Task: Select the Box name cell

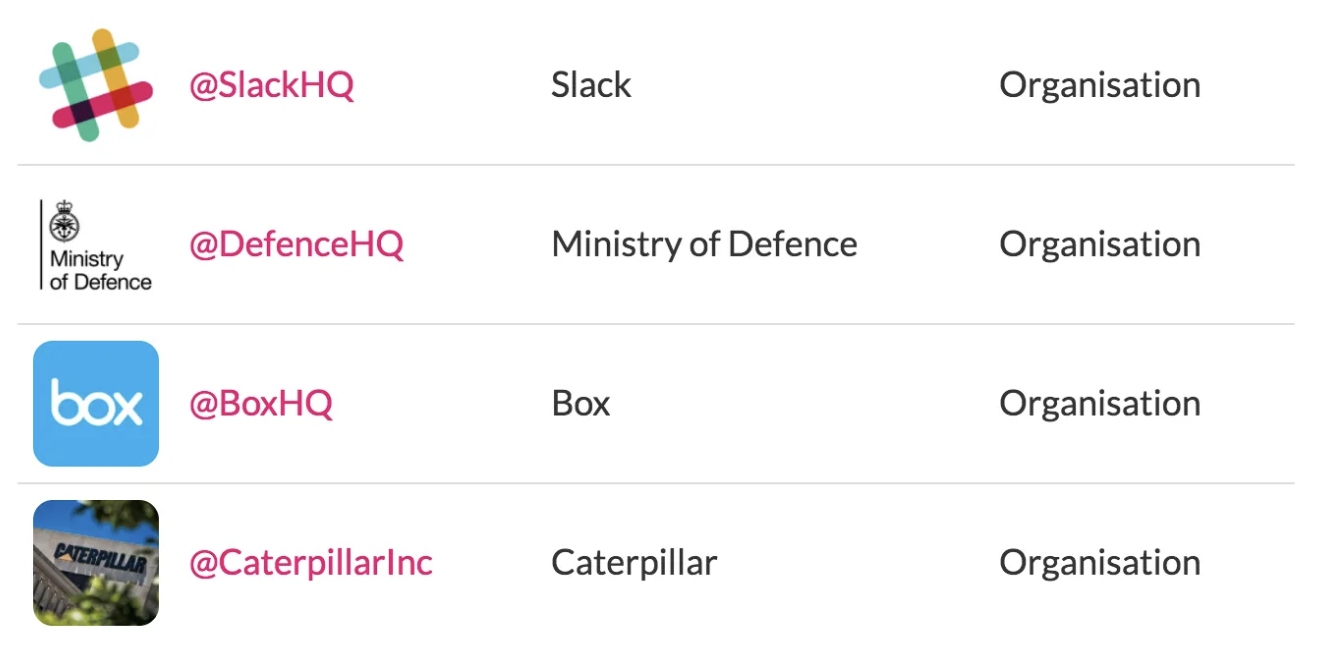Action: pos(580,403)
